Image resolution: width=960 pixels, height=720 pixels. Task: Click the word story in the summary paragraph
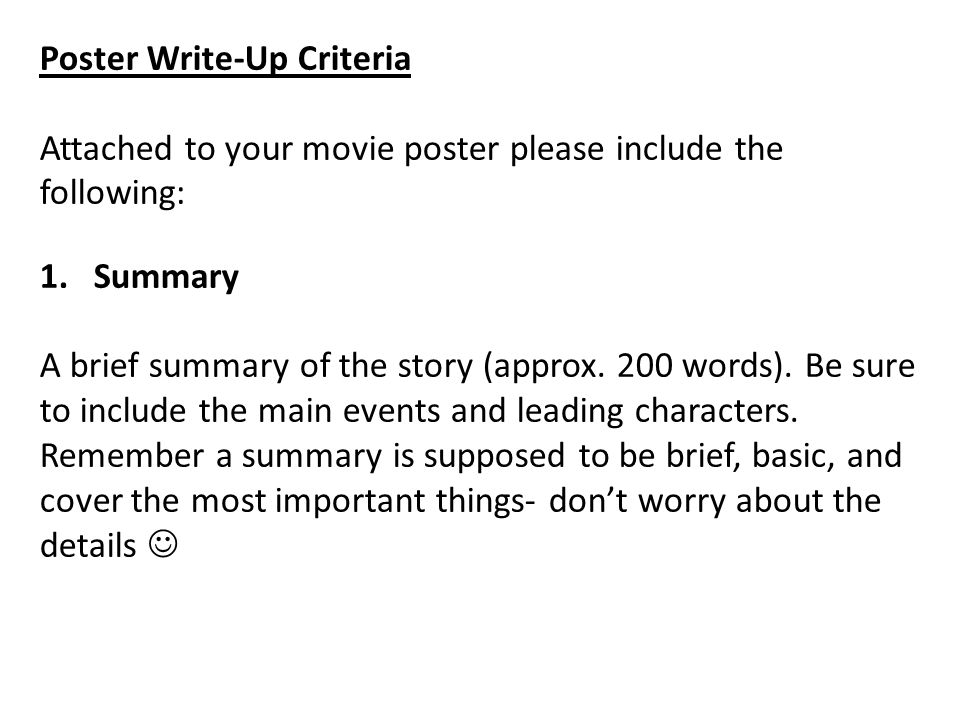tap(435, 367)
